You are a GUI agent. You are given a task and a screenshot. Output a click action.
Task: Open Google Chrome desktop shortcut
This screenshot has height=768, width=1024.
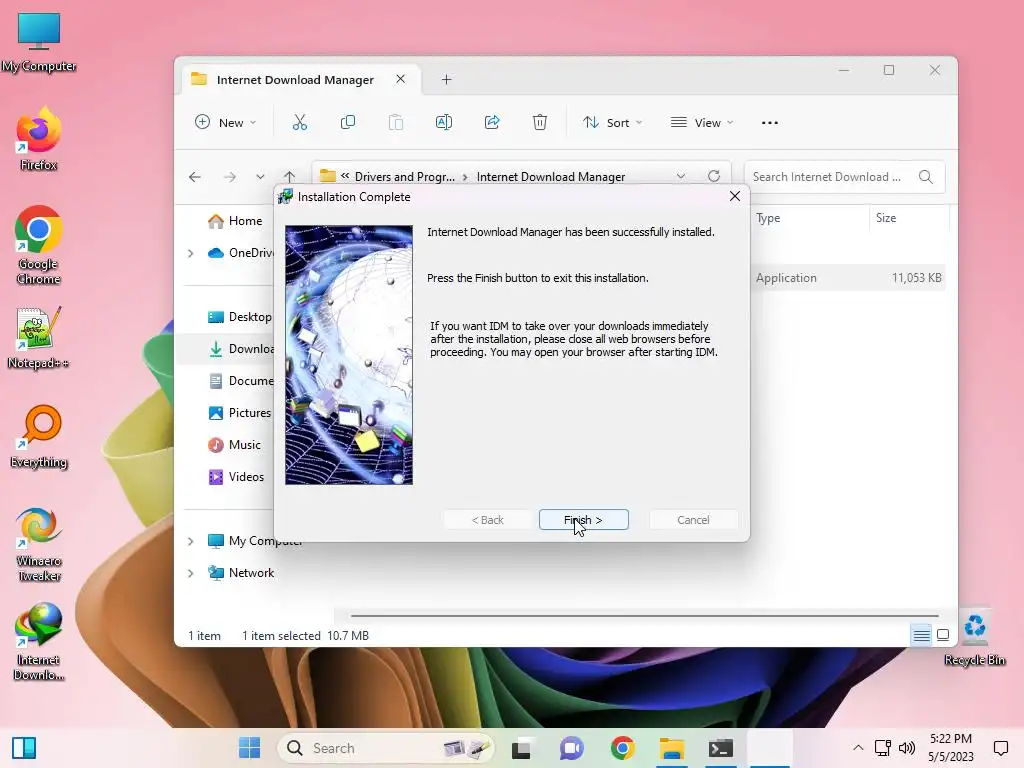39,246
